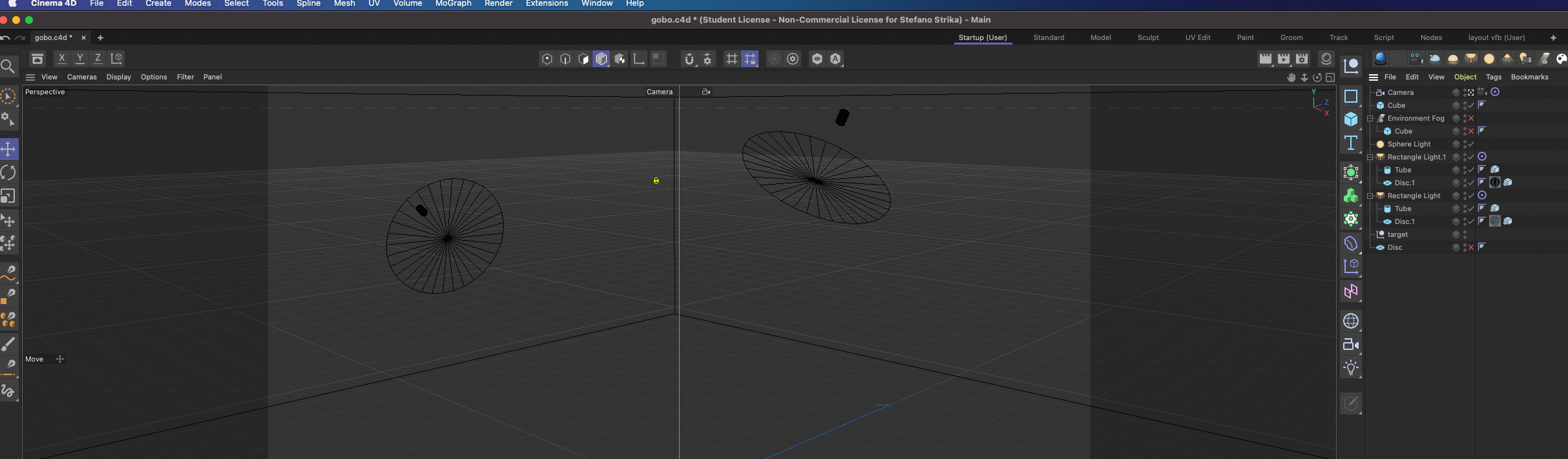
Task: Open the MoGraph menu
Action: point(453,4)
